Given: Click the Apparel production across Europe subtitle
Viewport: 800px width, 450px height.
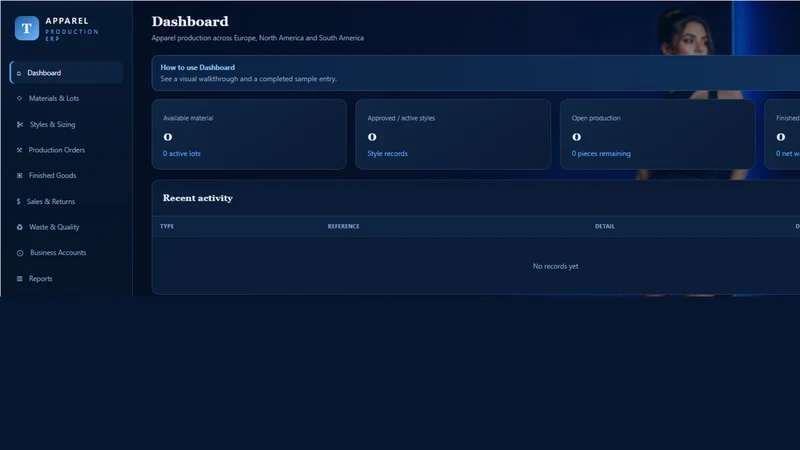Looking at the screenshot, I should pos(258,38).
